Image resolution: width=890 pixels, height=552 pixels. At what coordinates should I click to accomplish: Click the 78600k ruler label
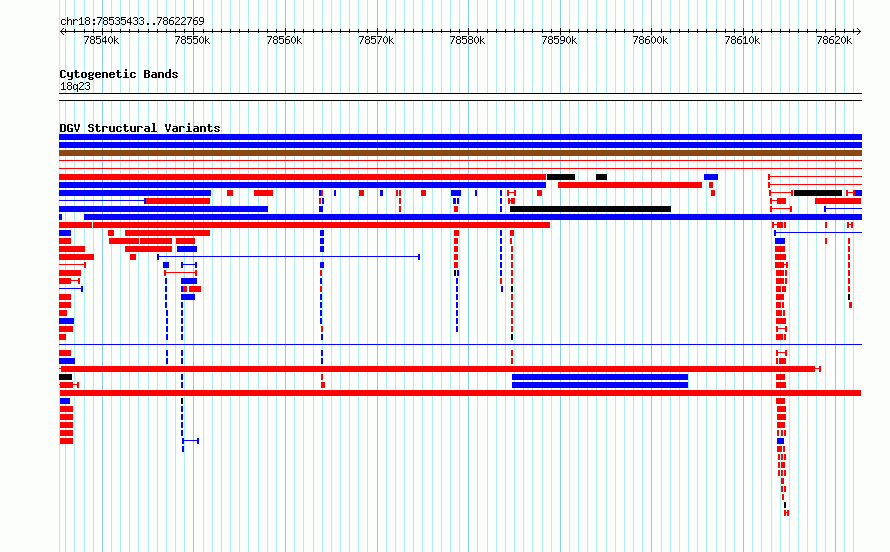[x=650, y=40]
